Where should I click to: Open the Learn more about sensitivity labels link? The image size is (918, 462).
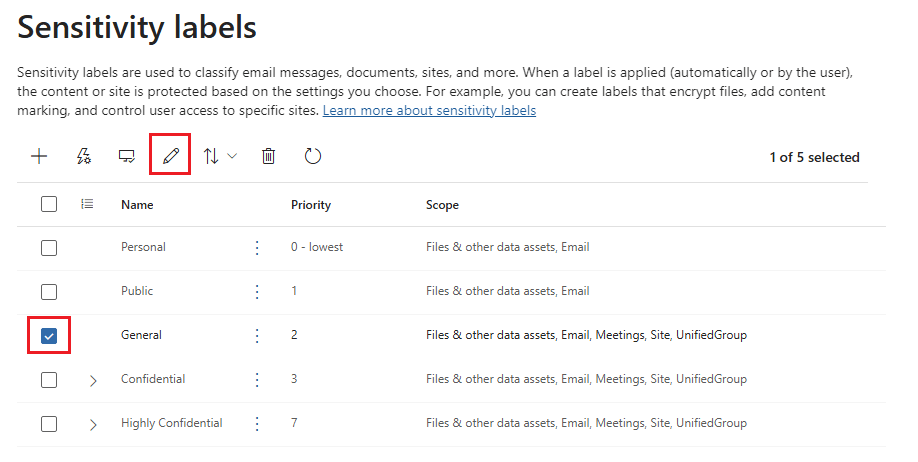pos(429,111)
